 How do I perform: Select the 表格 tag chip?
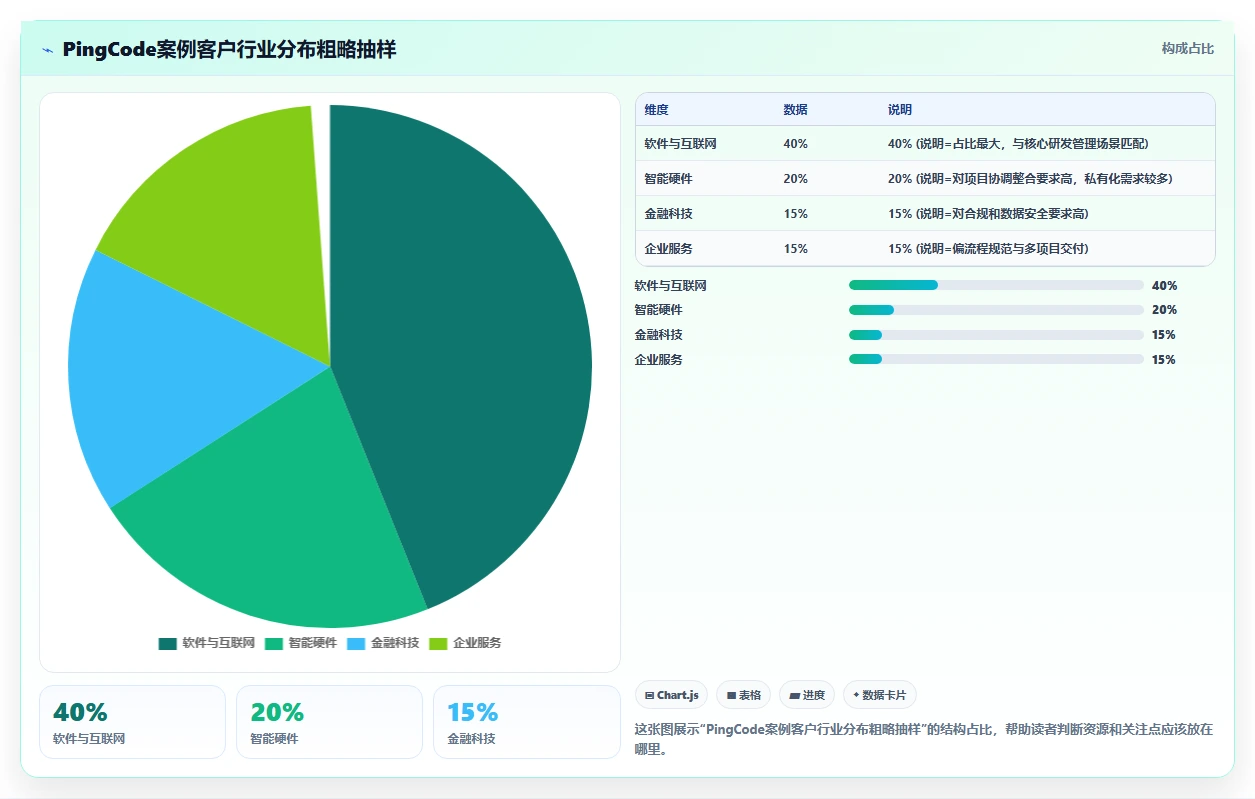click(743, 695)
